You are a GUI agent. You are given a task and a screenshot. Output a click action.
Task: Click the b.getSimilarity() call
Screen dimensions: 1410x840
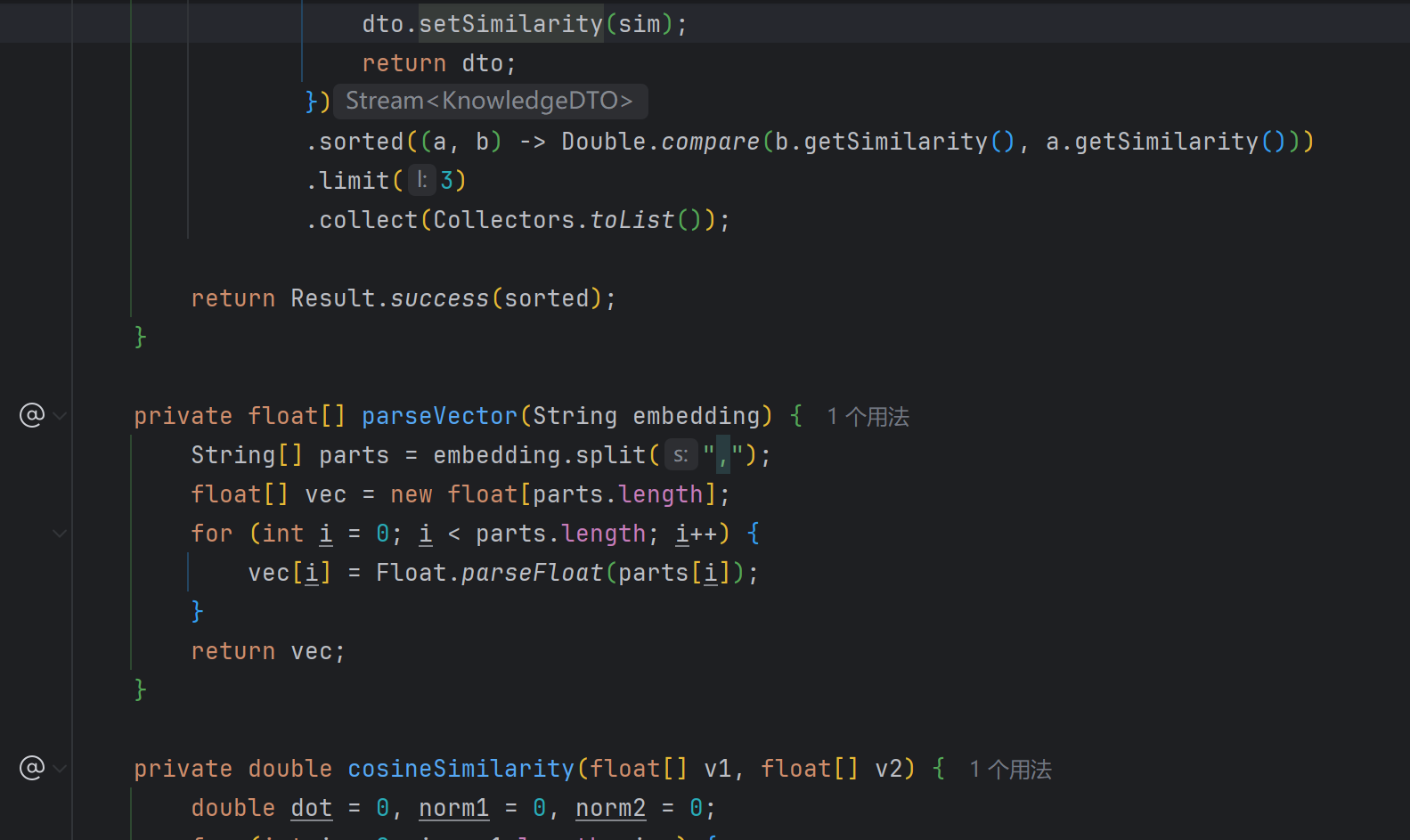point(895,142)
